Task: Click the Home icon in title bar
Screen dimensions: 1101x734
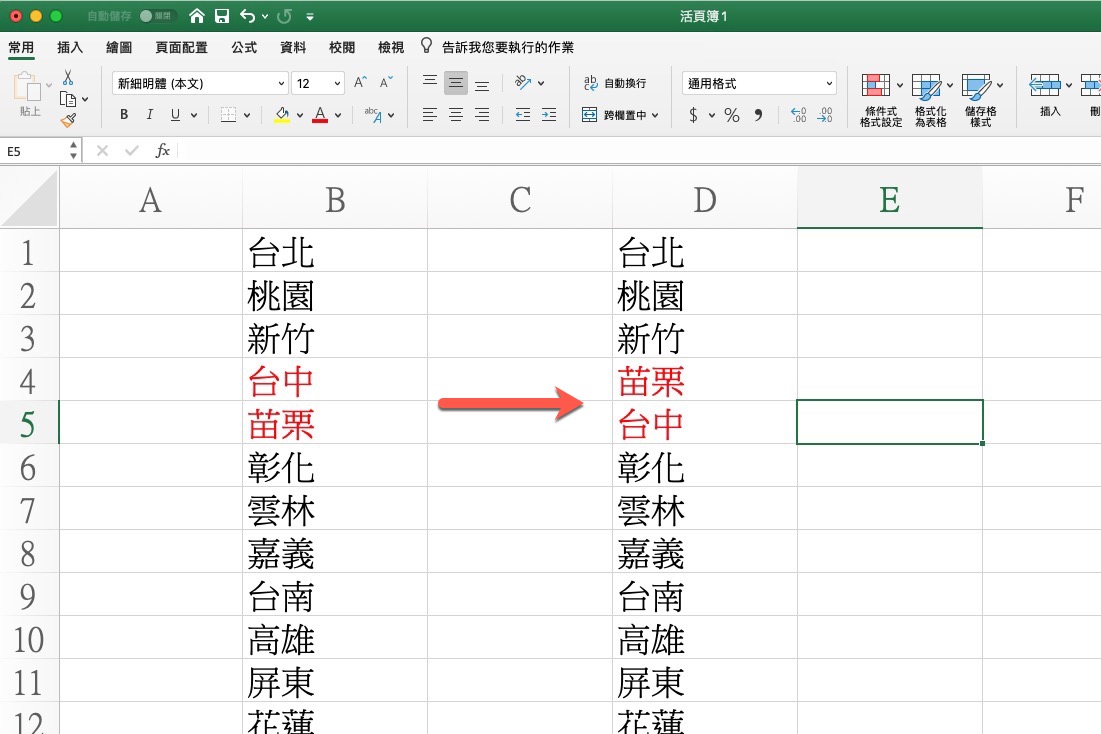Action: (197, 16)
